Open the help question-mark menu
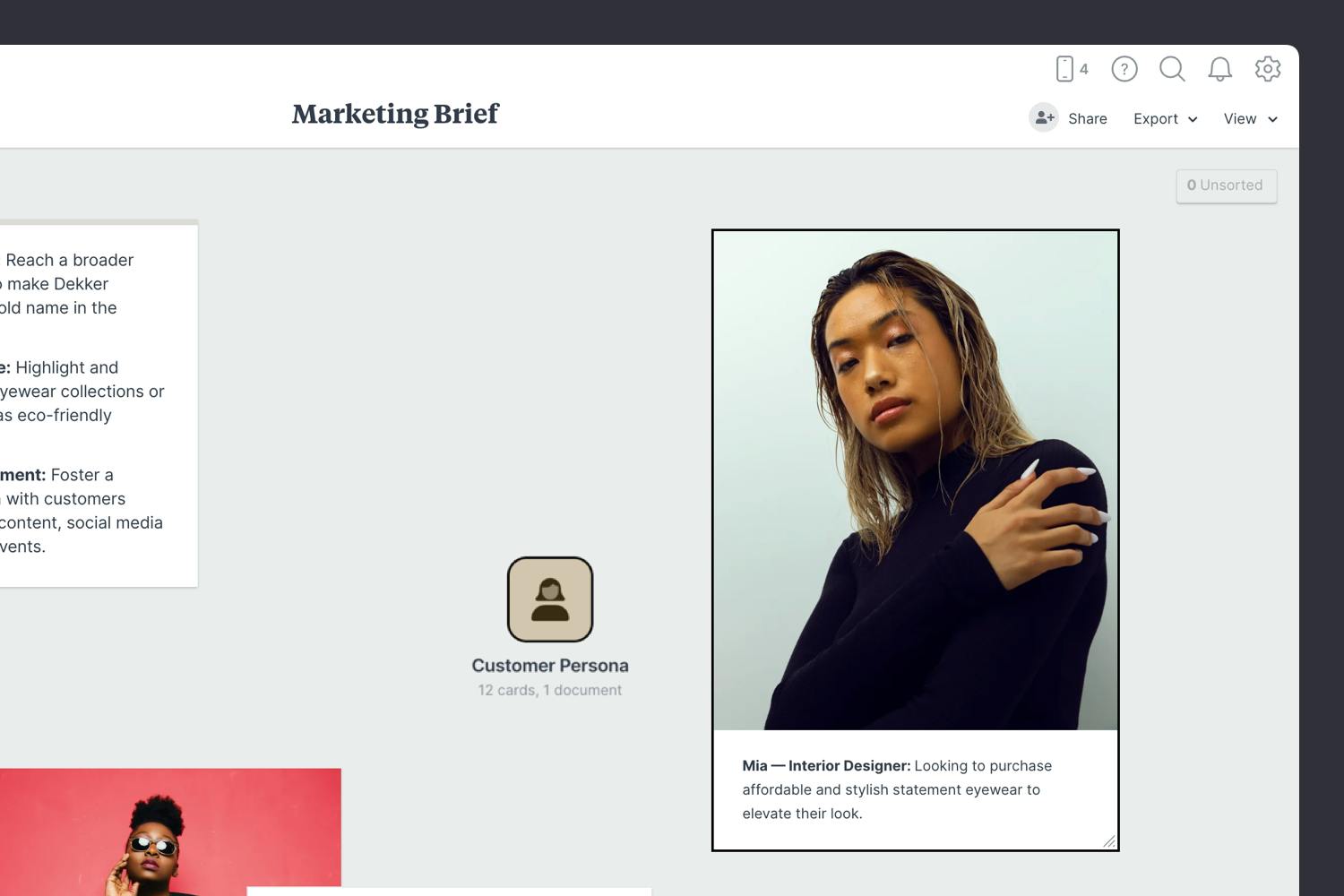The image size is (1344, 896). 1124,69
